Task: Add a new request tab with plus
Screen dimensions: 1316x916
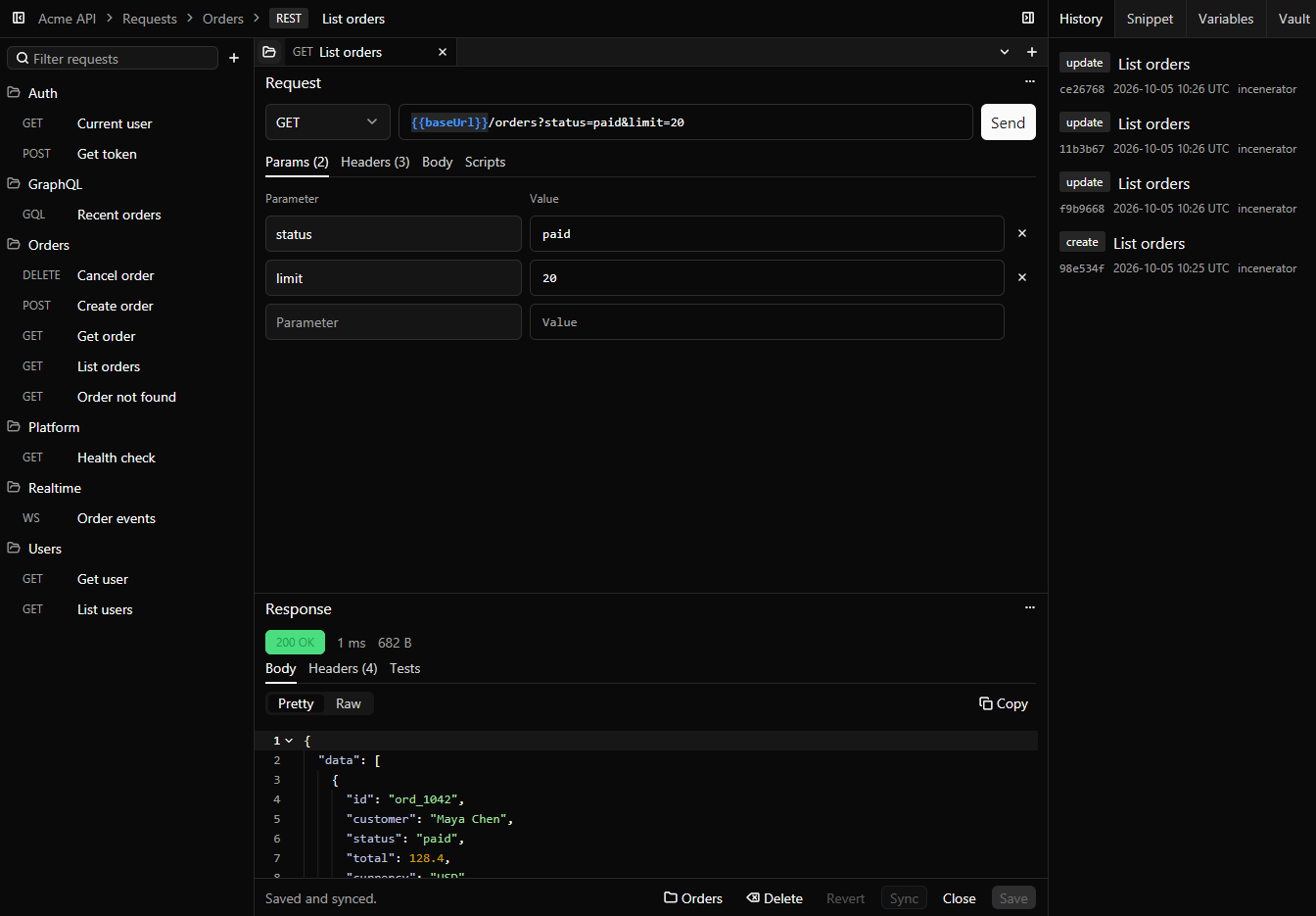Action: 1032,52
